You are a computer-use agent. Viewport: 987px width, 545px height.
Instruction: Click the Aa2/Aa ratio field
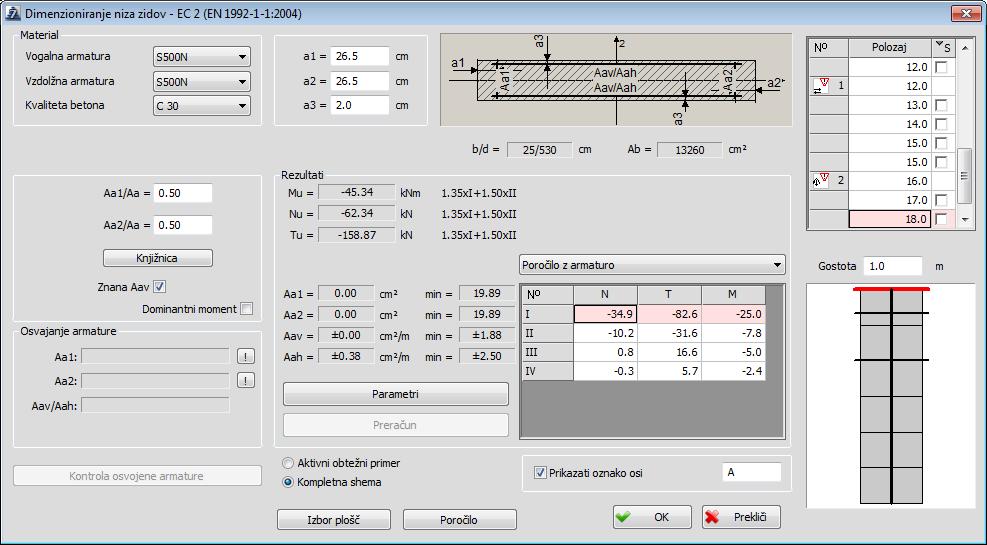(183, 225)
